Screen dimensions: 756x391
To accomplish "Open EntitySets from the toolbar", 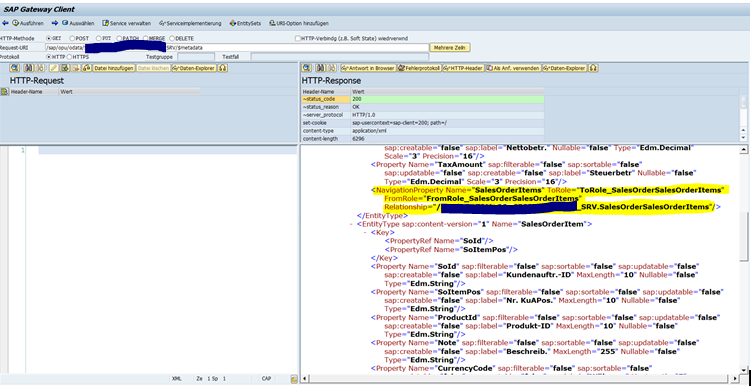I will point(245,23).
